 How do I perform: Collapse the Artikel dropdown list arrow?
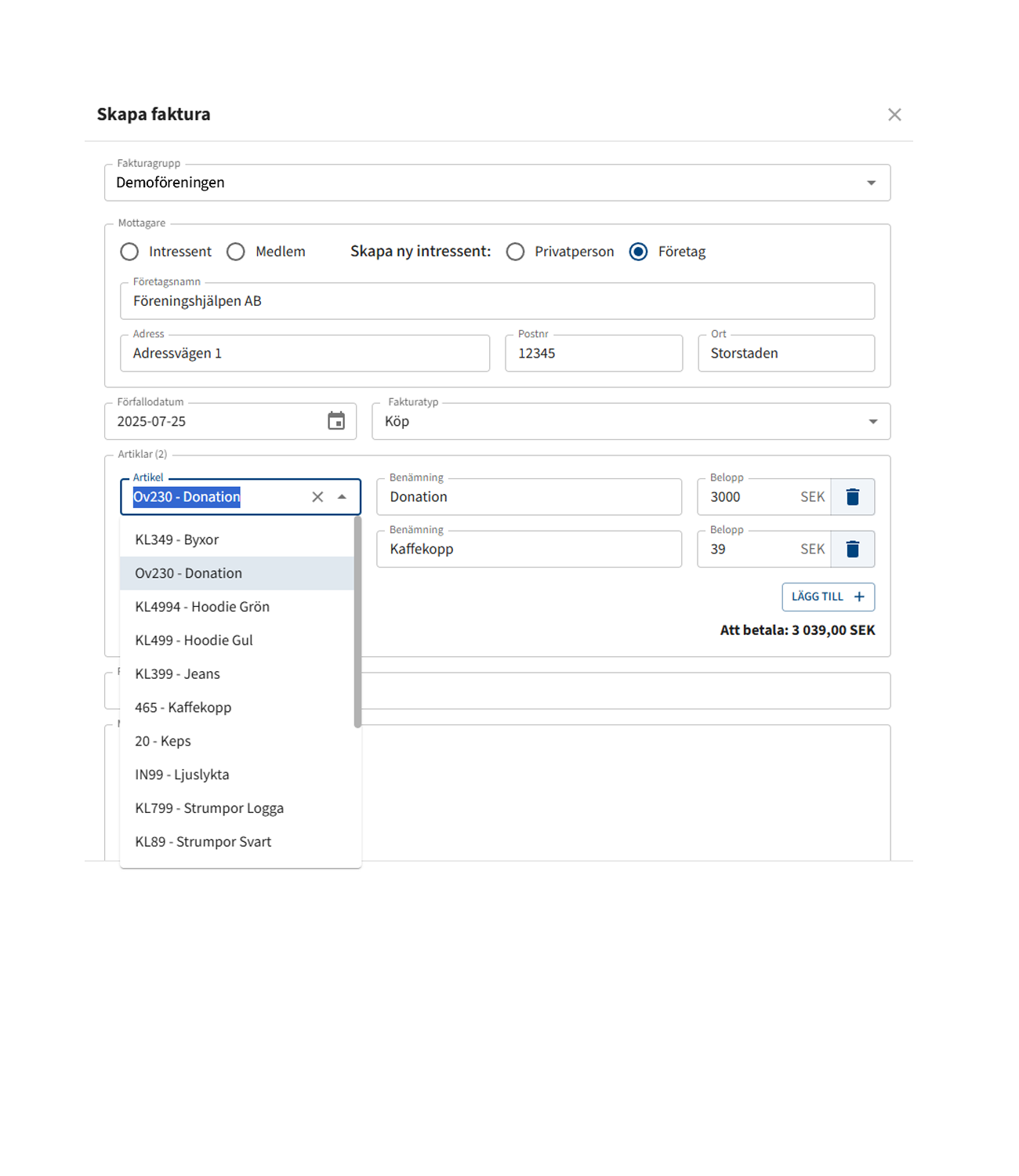pyautogui.click(x=342, y=497)
